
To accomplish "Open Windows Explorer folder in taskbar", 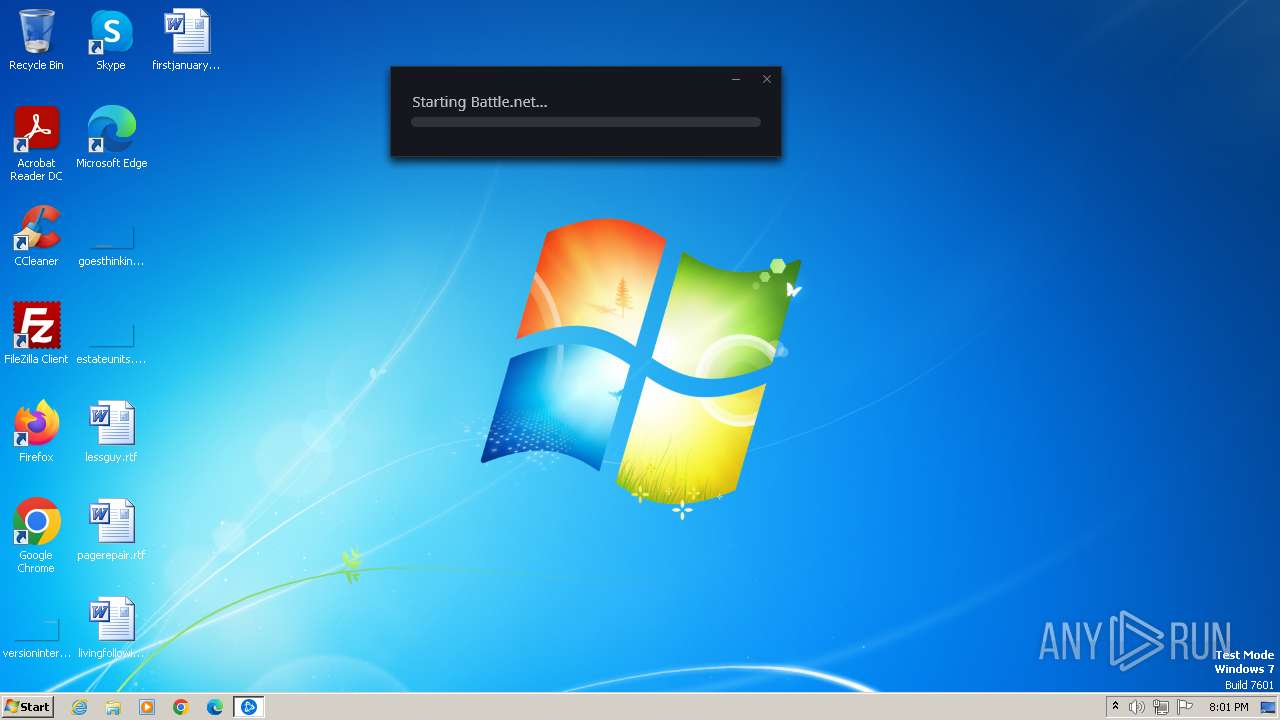I will [x=113, y=707].
